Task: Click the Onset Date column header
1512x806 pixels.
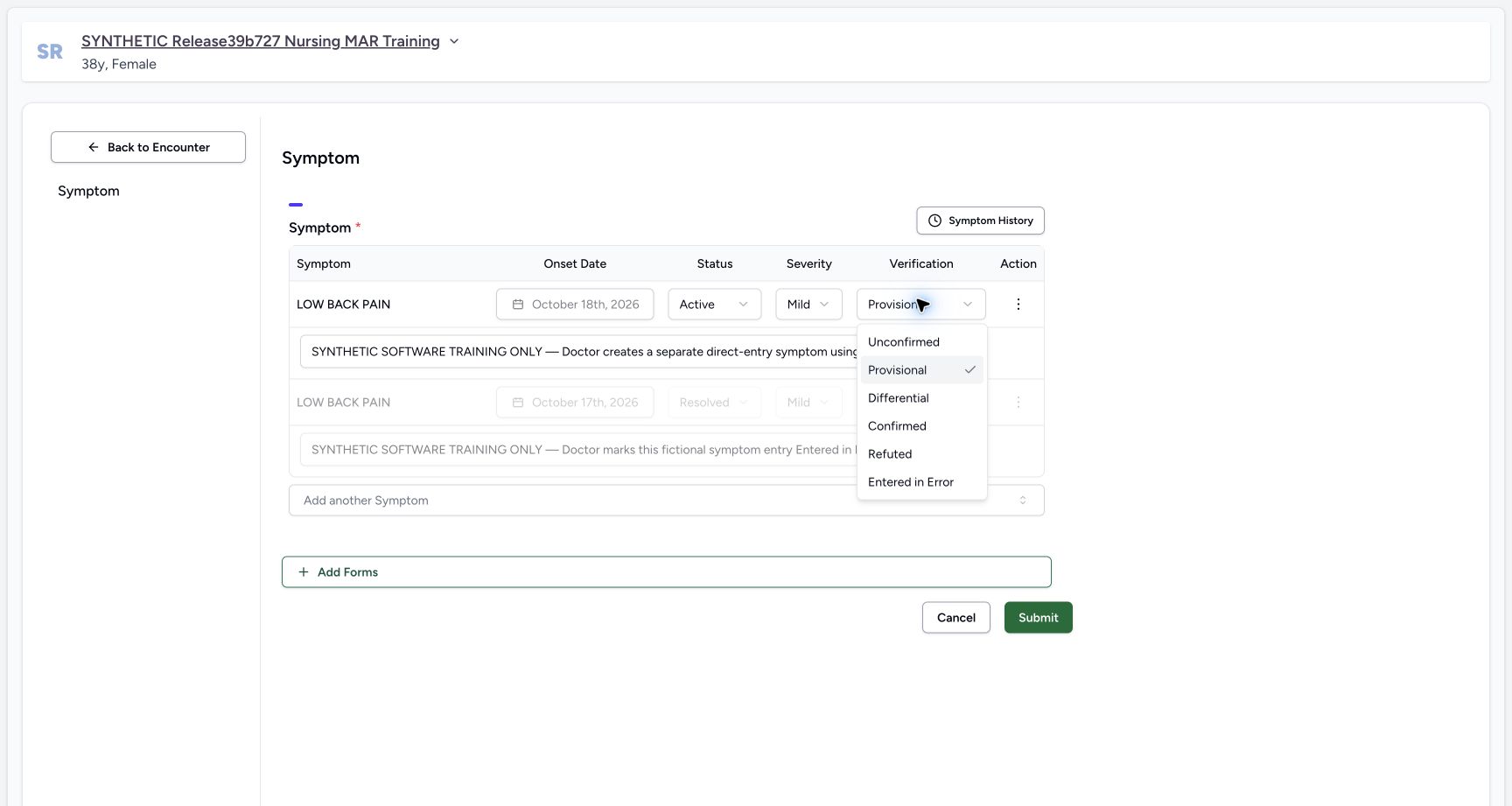Action: (x=575, y=263)
